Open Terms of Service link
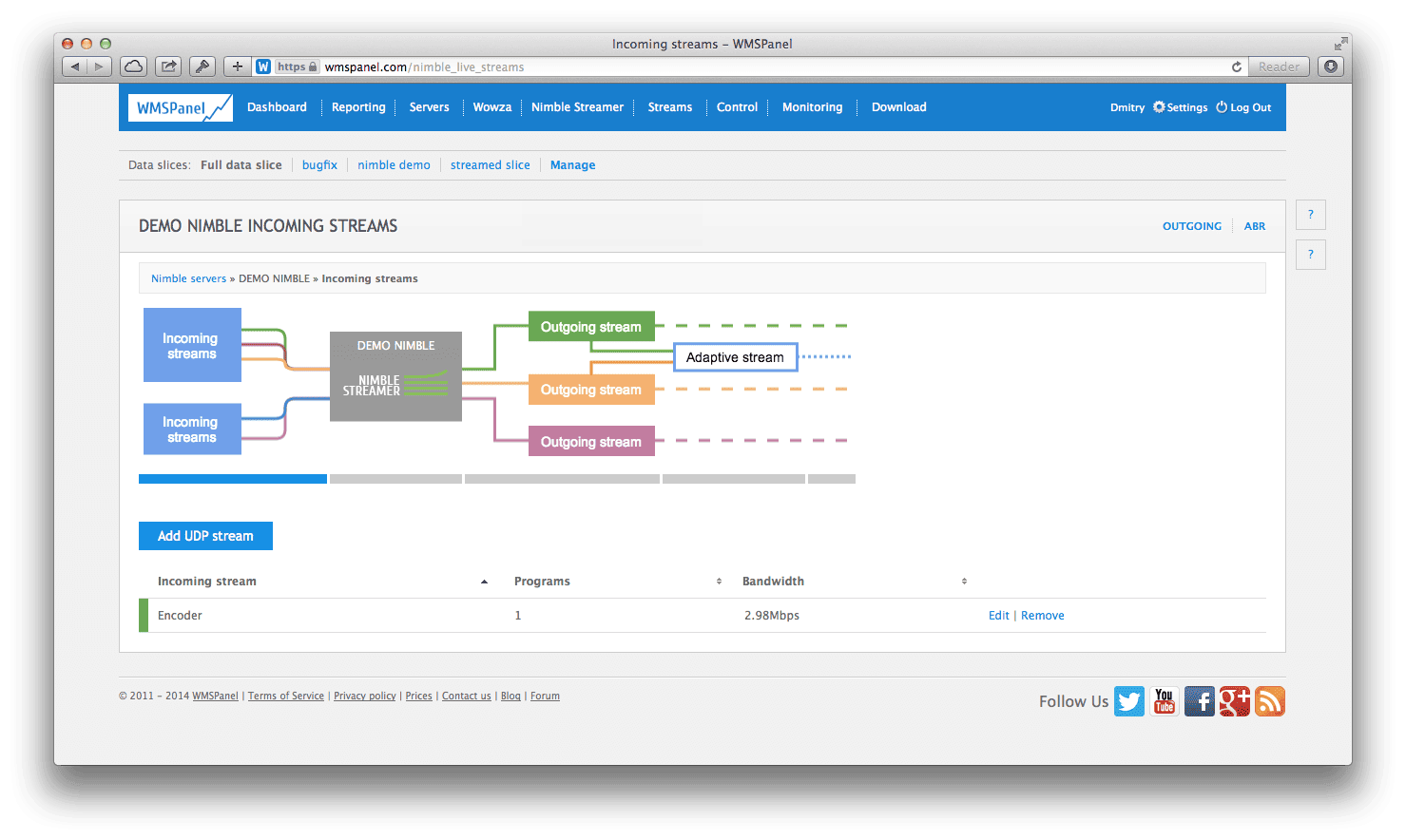 click(286, 697)
